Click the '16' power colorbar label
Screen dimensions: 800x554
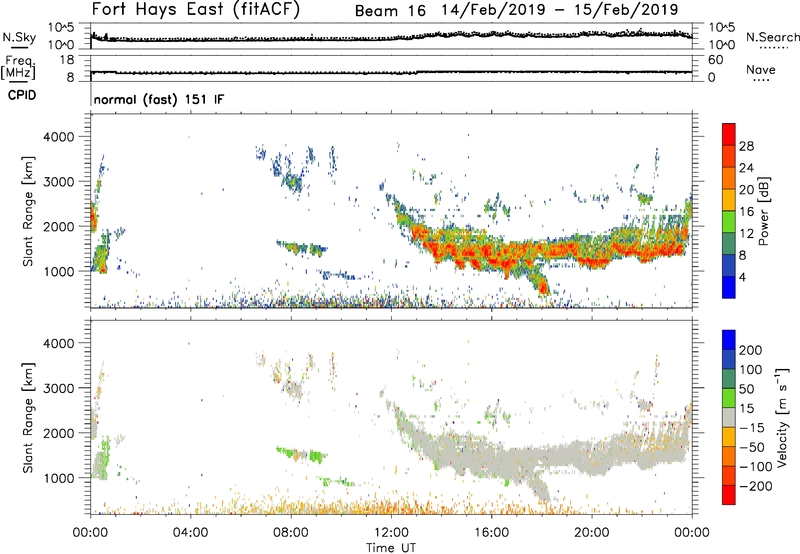point(746,212)
